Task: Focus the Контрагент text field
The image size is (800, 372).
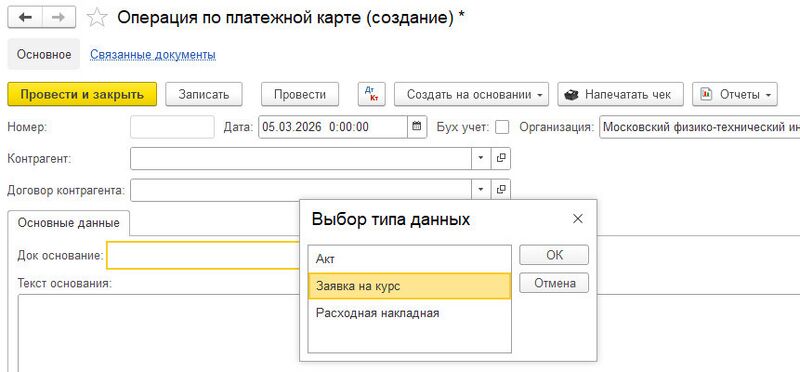Action: 301,158
